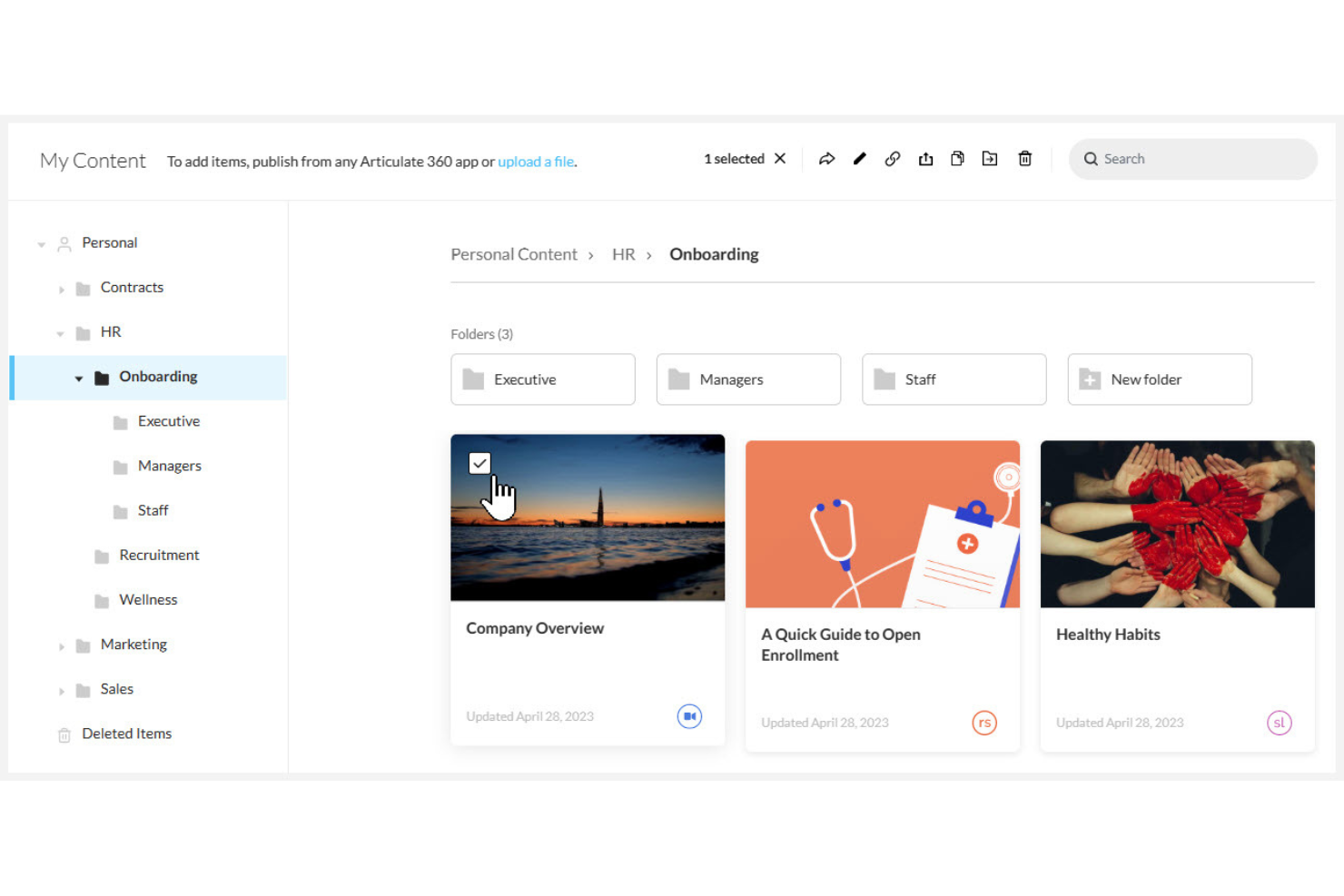Open Company Overview thumbnail
Image resolution: width=1344 pixels, height=896 pixels.
(x=588, y=518)
